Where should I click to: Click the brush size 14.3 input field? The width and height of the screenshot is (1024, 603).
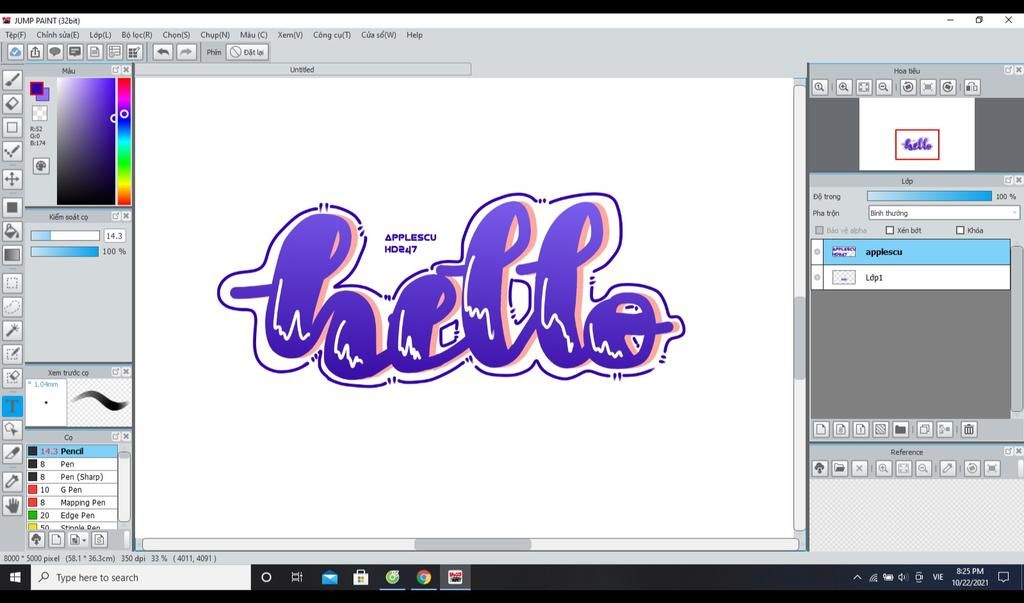click(x=114, y=236)
